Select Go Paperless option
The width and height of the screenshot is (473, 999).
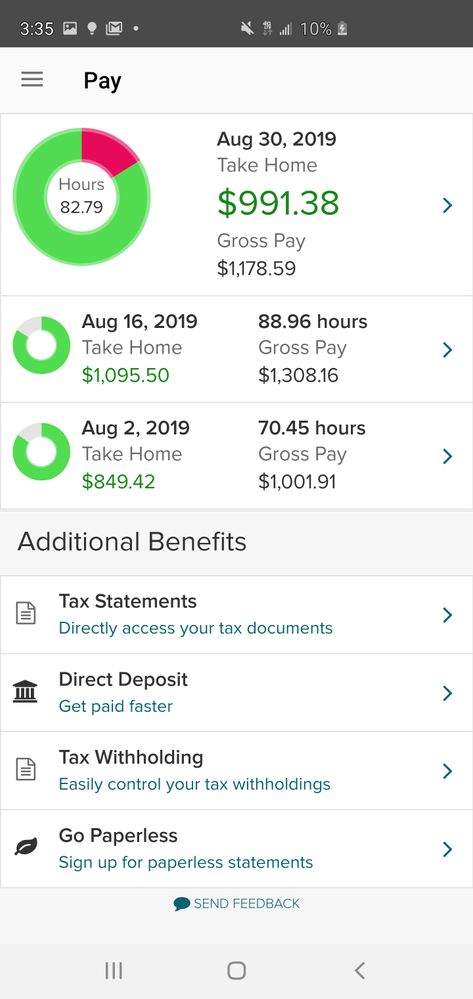(236, 849)
